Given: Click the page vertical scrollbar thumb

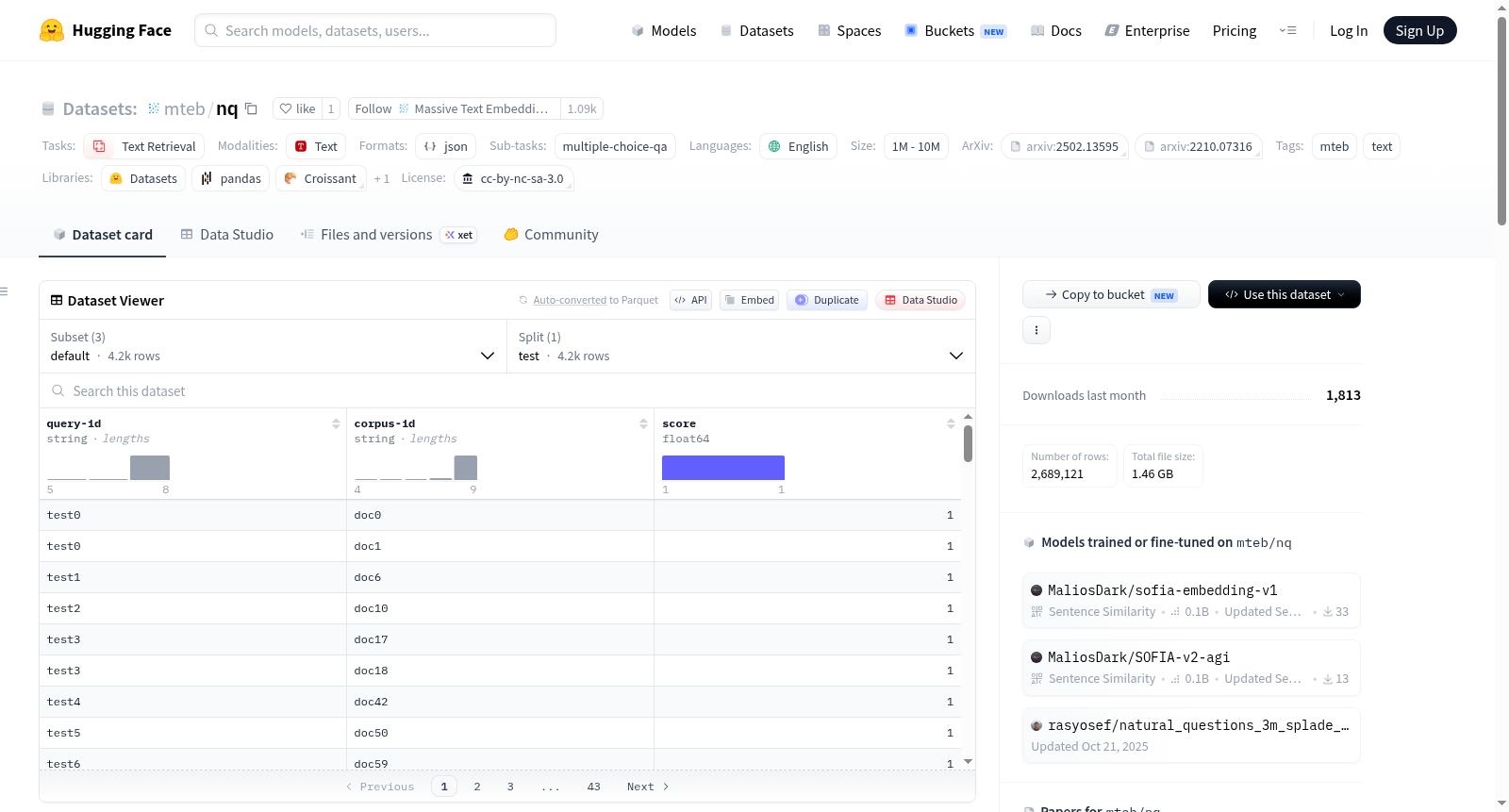Looking at the screenshot, I should click(x=1501, y=121).
